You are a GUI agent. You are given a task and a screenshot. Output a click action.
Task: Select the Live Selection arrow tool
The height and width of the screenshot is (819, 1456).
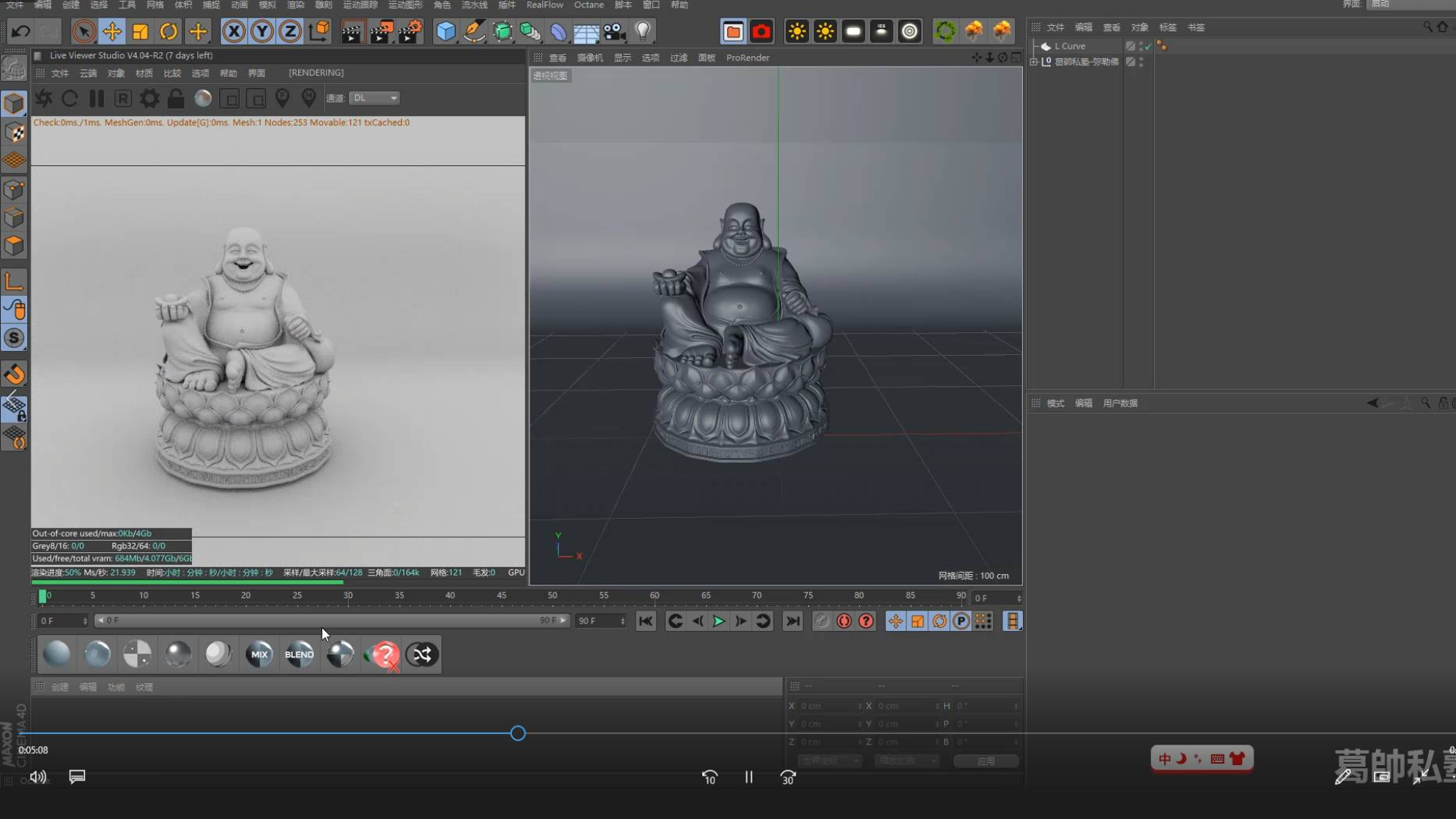coord(84,31)
